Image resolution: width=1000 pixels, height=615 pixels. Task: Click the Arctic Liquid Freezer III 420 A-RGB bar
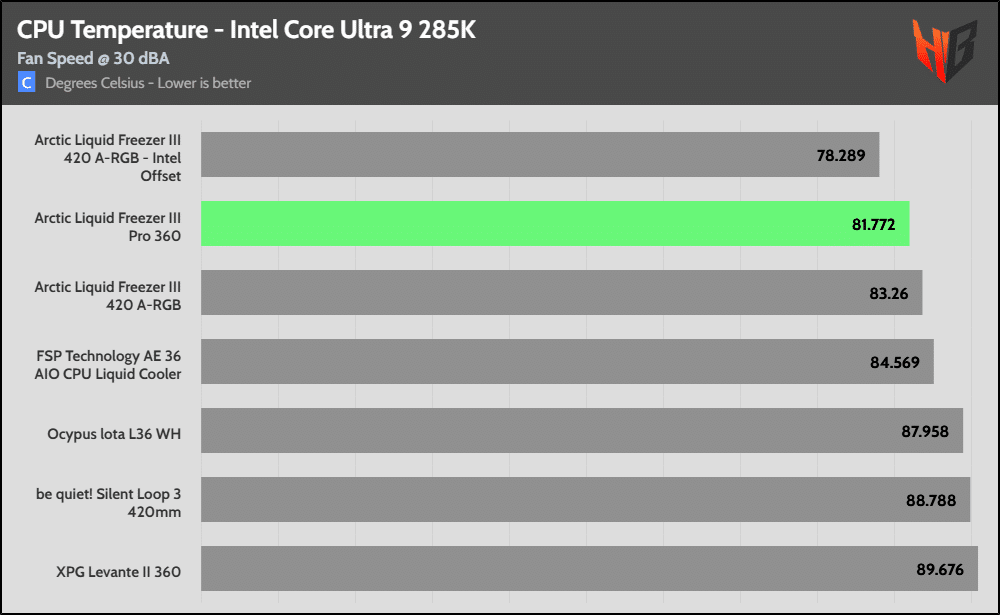pos(561,292)
